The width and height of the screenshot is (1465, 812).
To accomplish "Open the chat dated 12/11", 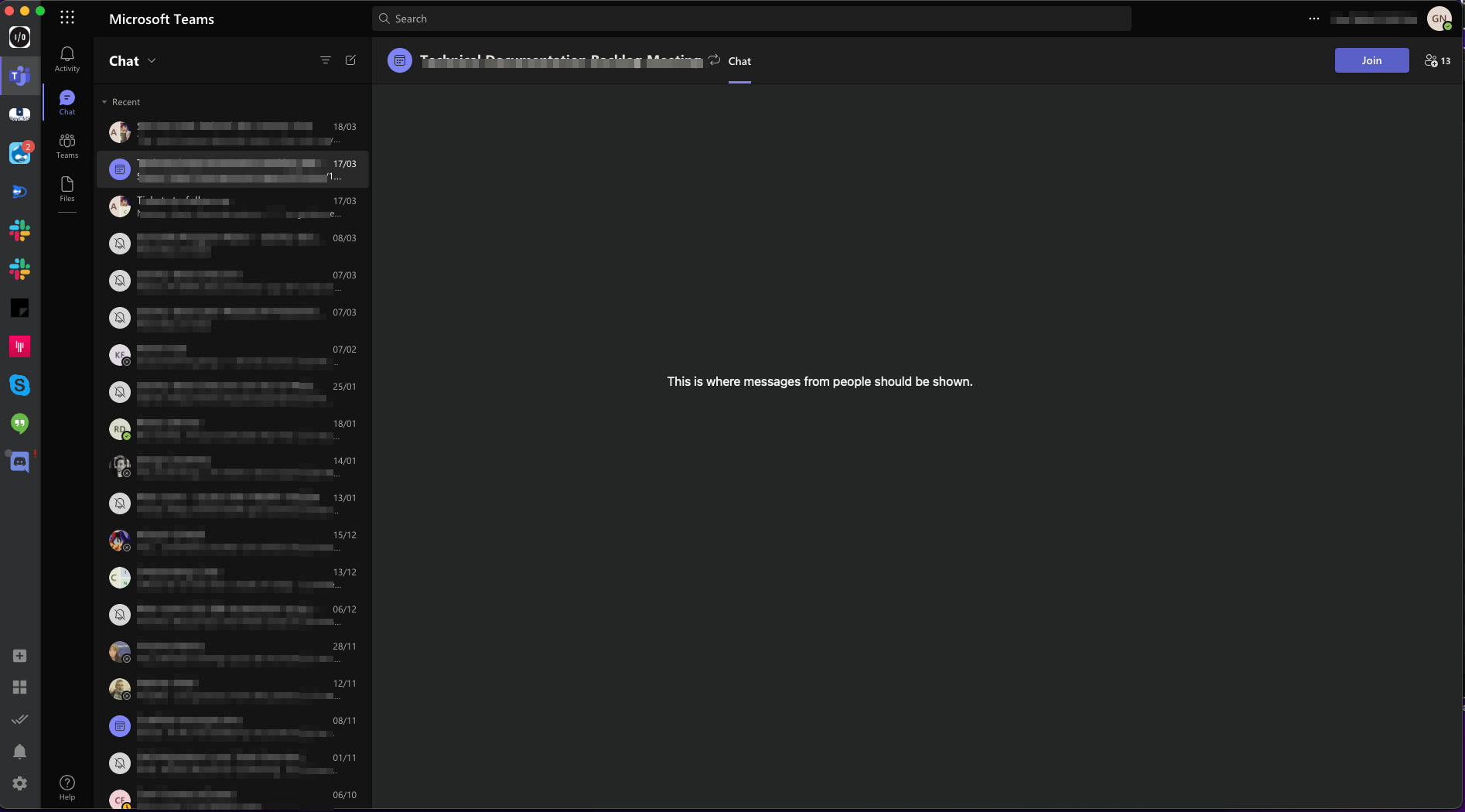I will pos(233,689).
